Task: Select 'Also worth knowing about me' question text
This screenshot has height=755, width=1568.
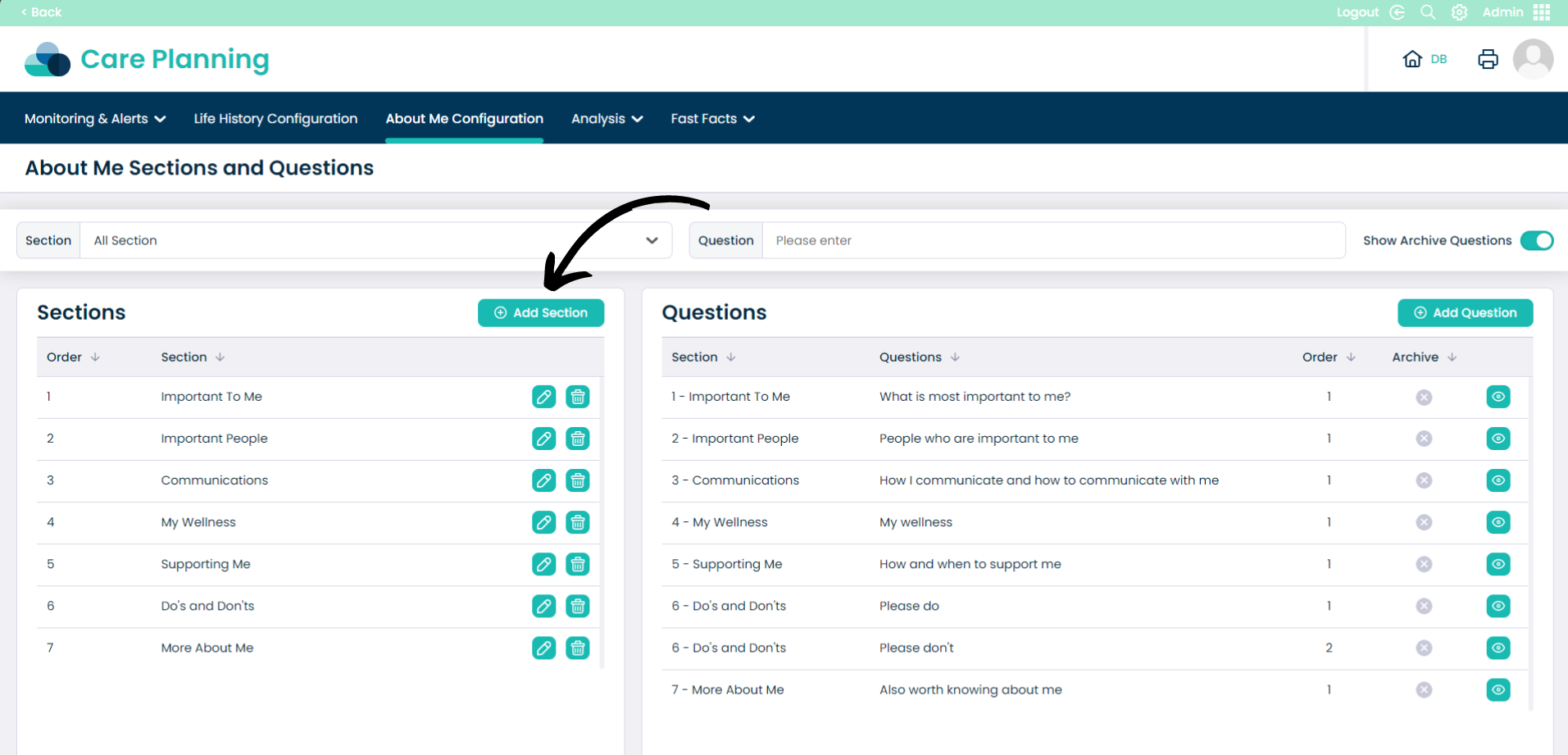Action: [x=970, y=689]
